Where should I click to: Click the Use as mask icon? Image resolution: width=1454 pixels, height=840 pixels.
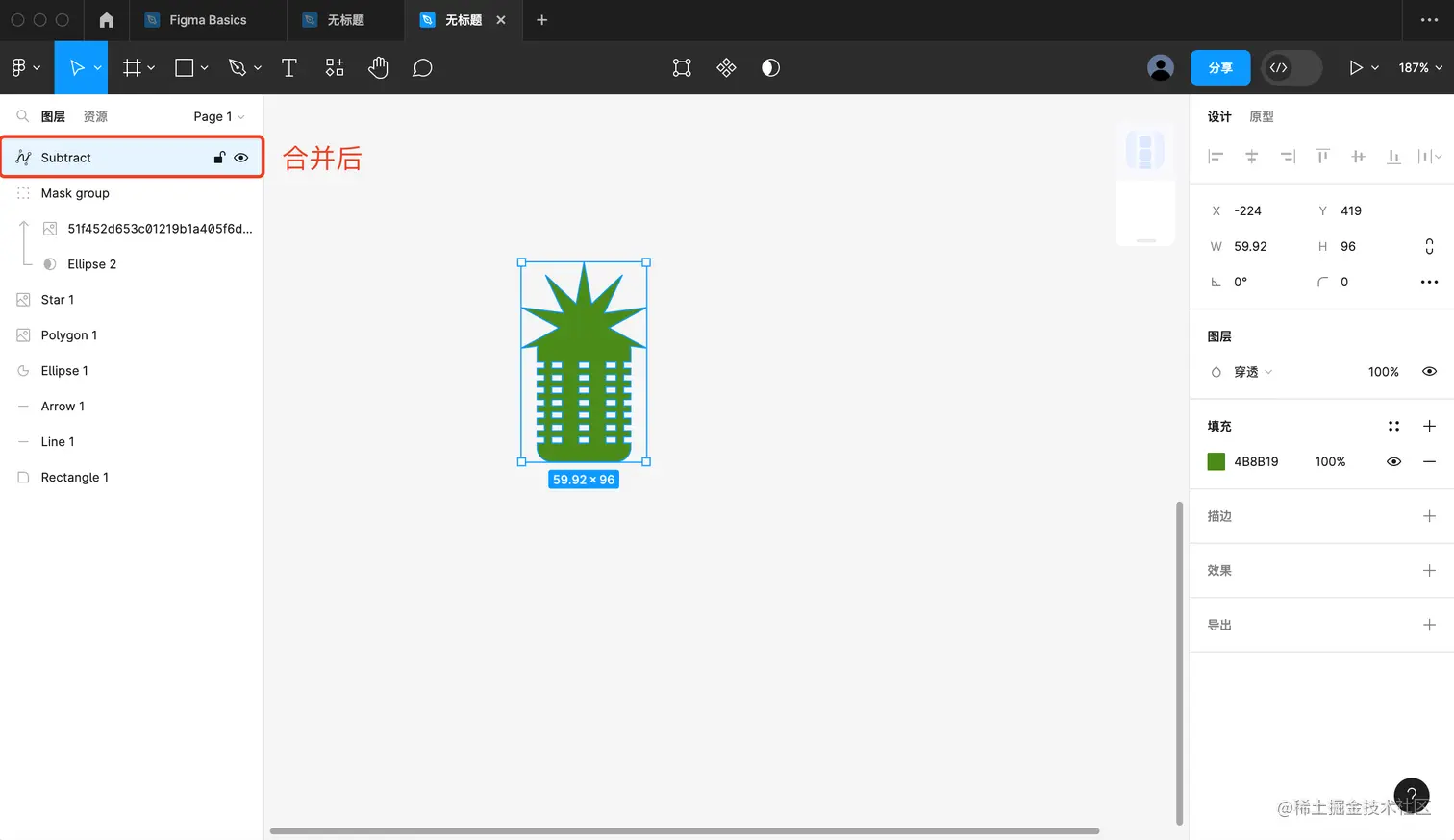coord(770,67)
